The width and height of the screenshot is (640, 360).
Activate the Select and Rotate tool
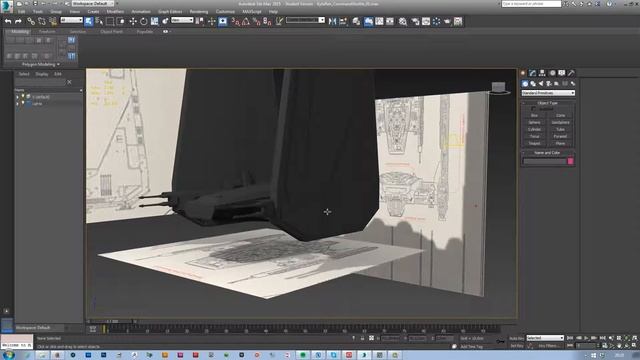click(x=144, y=21)
